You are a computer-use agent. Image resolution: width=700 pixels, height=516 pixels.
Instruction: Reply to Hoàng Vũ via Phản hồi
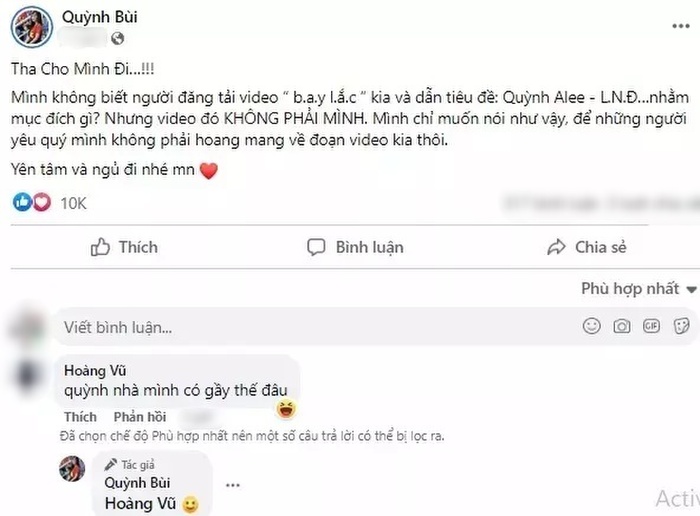140,417
